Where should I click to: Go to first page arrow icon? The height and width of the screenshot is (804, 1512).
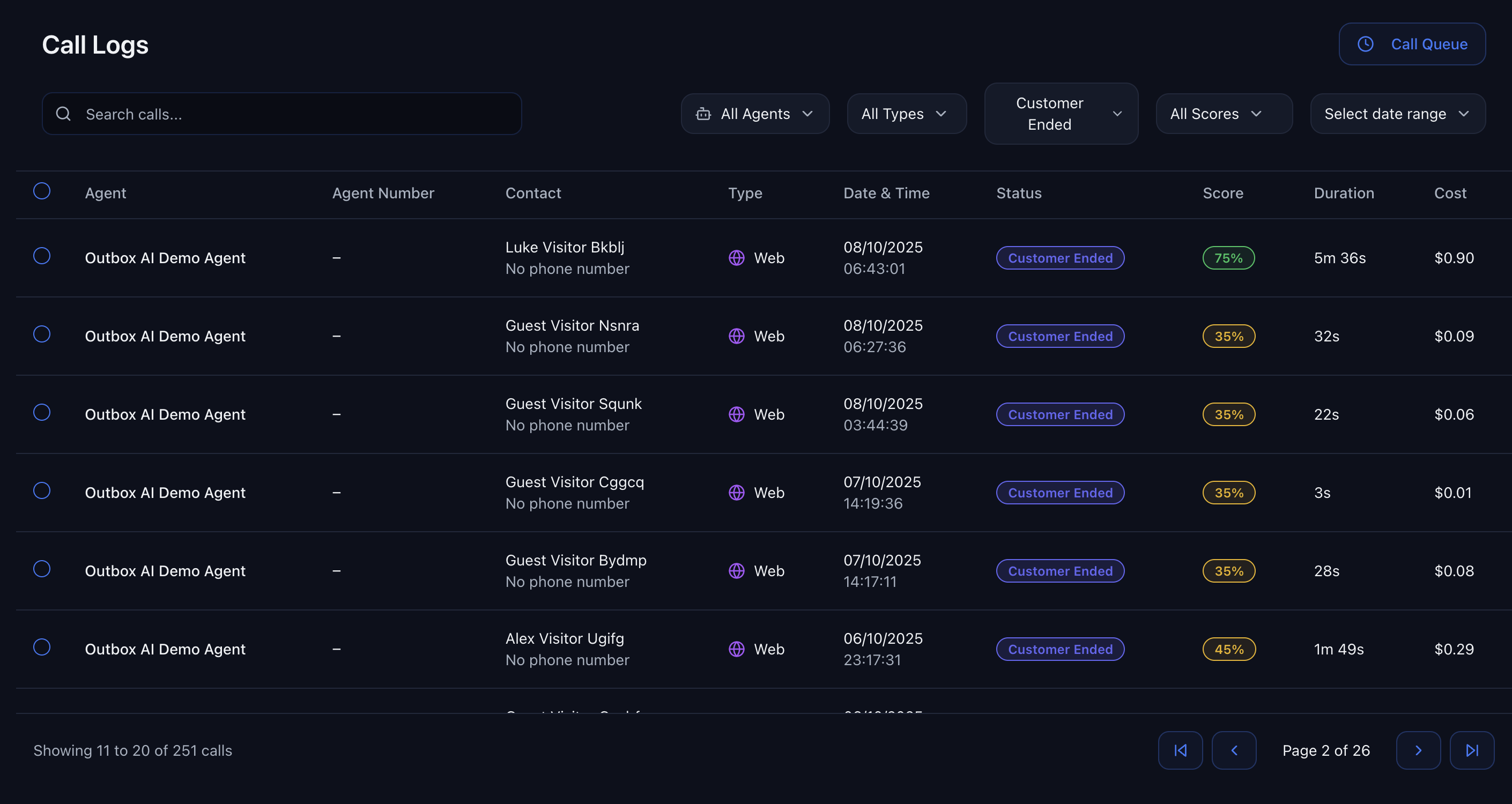(x=1180, y=750)
